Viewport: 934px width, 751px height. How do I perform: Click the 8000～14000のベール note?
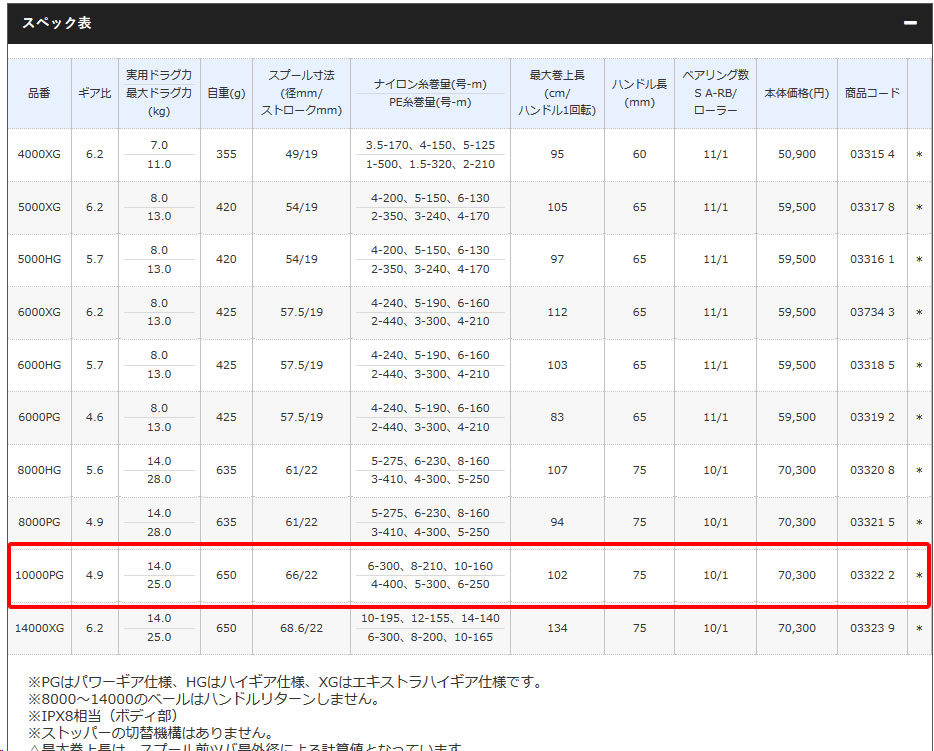point(204,699)
